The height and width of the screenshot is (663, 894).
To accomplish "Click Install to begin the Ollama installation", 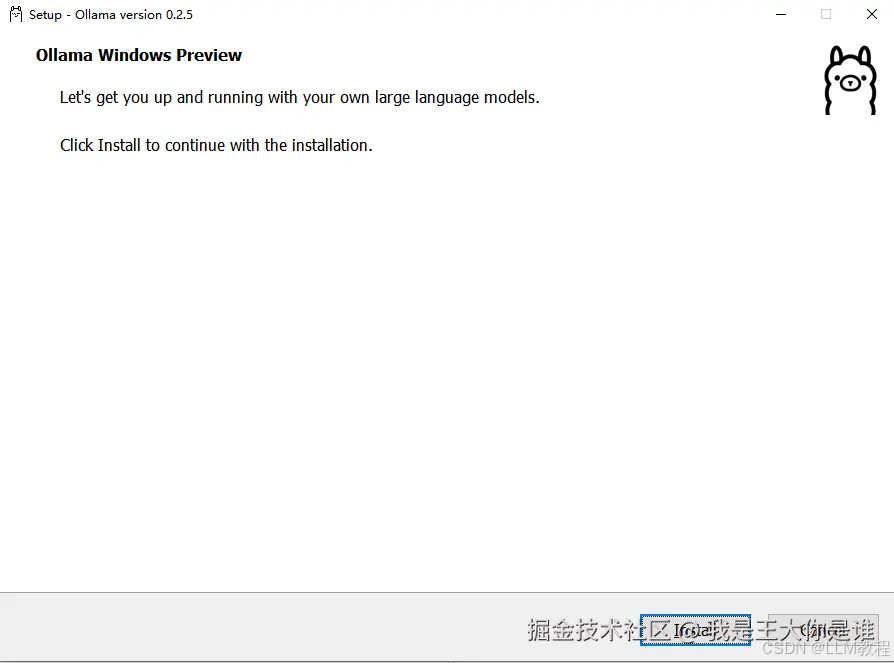I will tap(695, 631).
